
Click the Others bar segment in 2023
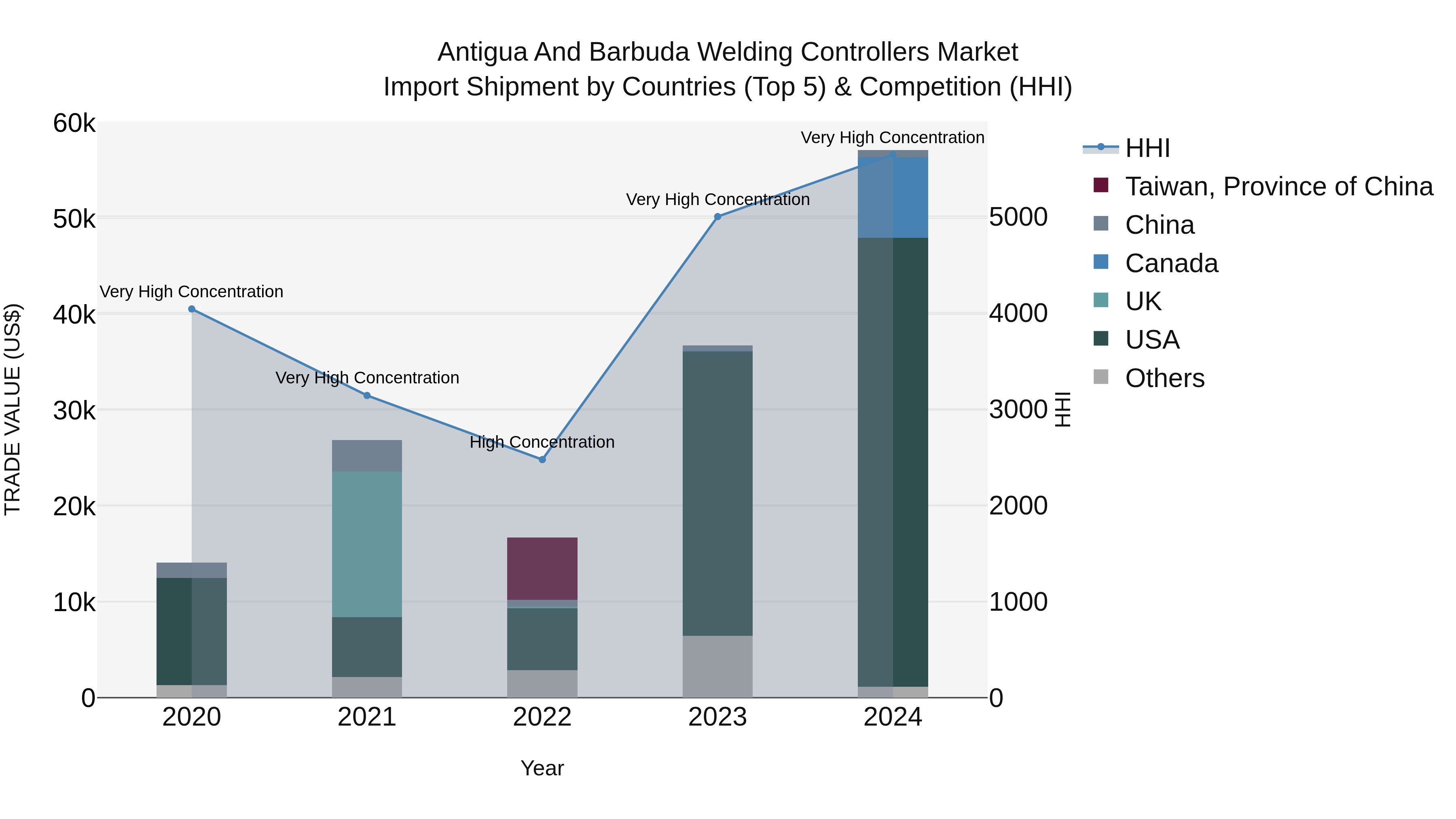click(717, 667)
